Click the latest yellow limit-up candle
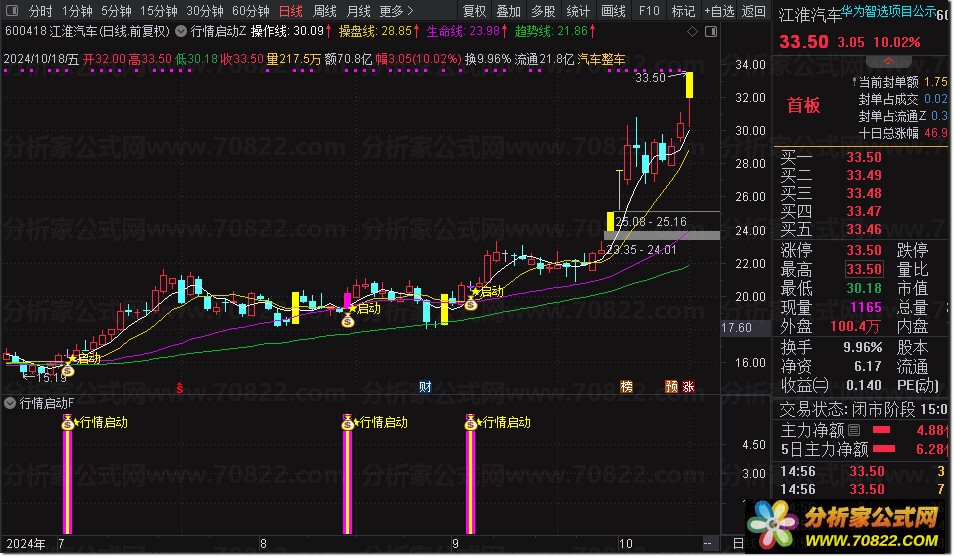 tap(689, 85)
